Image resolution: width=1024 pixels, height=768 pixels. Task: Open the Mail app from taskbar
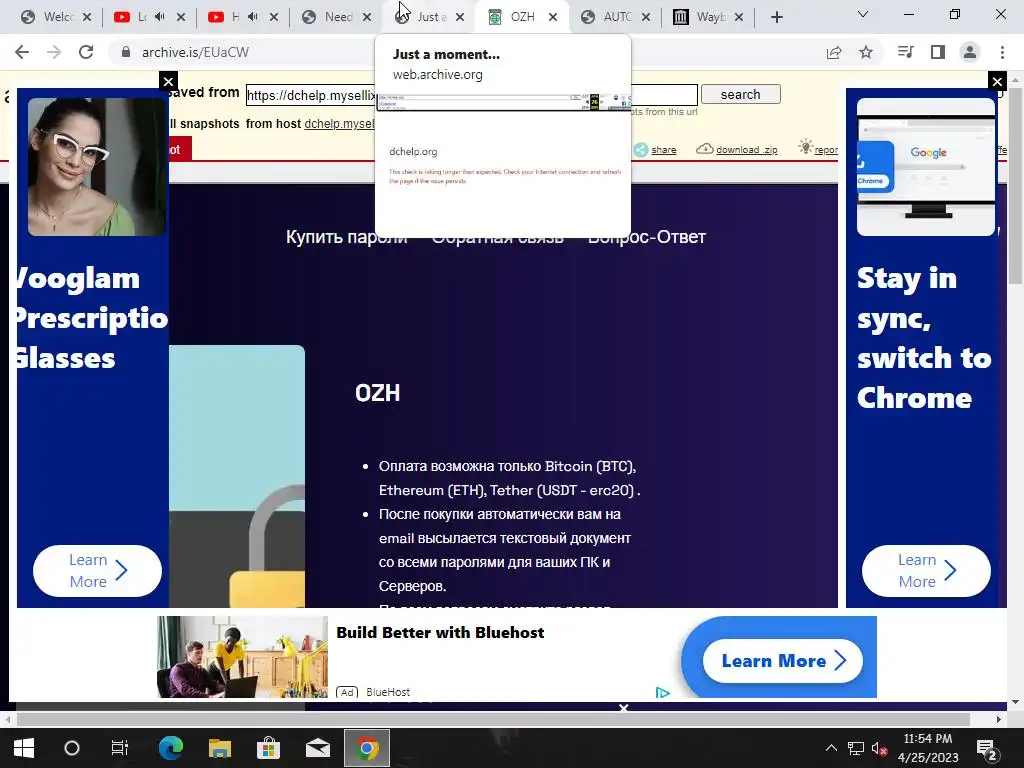point(317,748)
